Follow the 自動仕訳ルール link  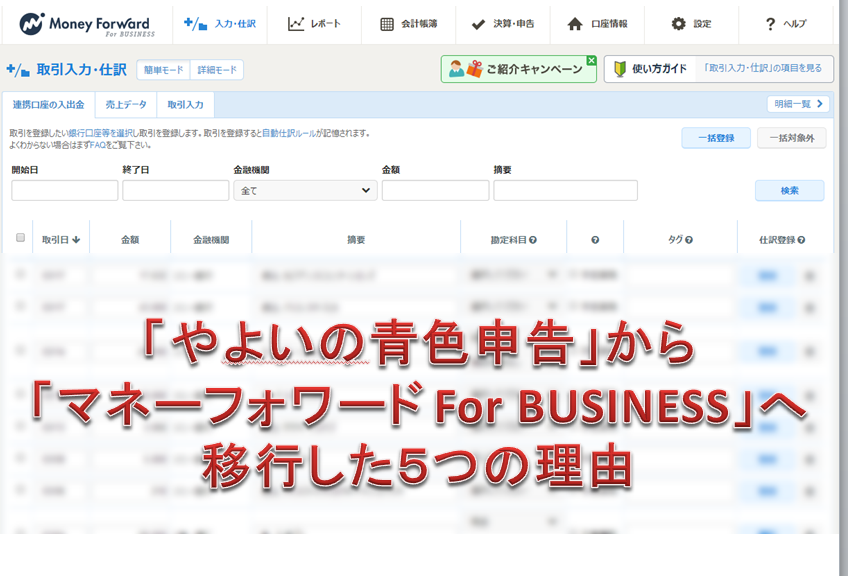point(288,133)
